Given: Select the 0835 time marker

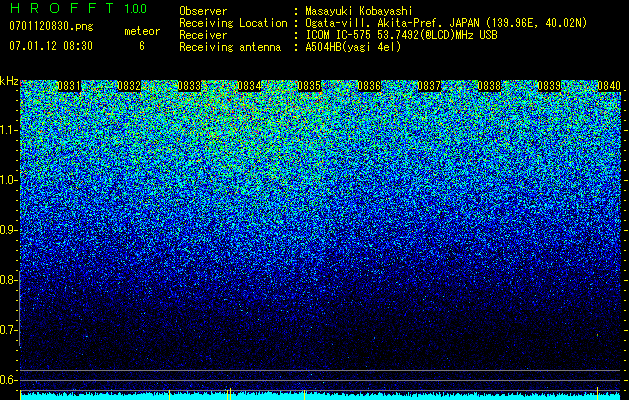Looking at the screenshot, I should click(x=309, y=86).
